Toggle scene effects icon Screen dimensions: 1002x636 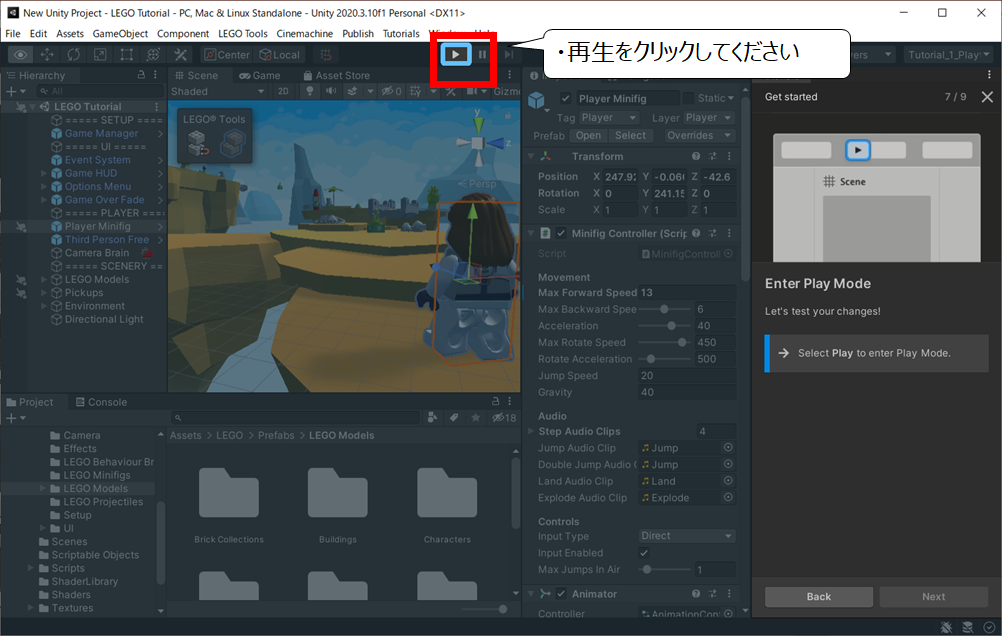(352, 91)
